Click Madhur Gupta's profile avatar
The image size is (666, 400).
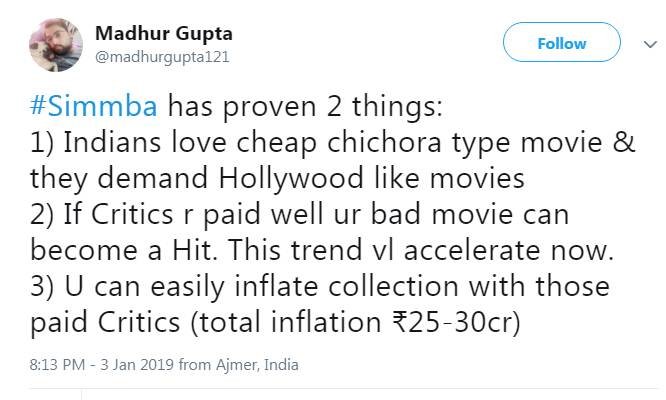pyautogui.click(x=55, y=44)
